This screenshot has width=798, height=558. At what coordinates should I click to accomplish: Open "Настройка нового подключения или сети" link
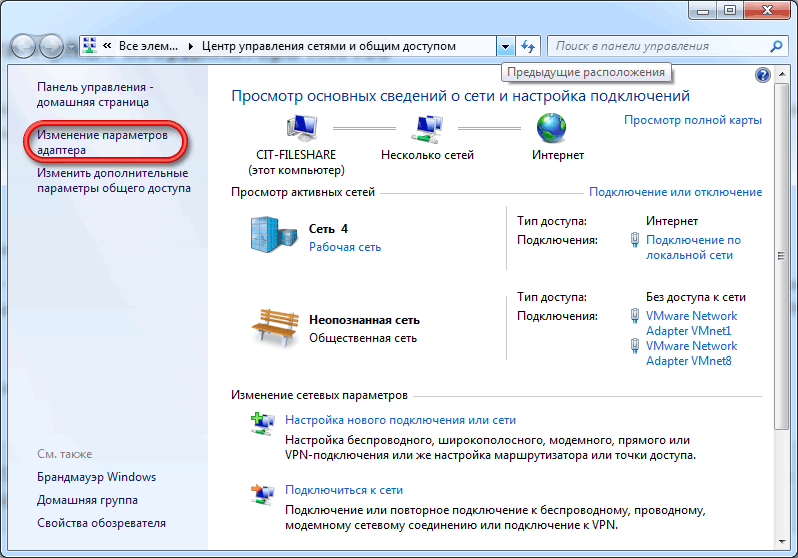pos(400,420)
